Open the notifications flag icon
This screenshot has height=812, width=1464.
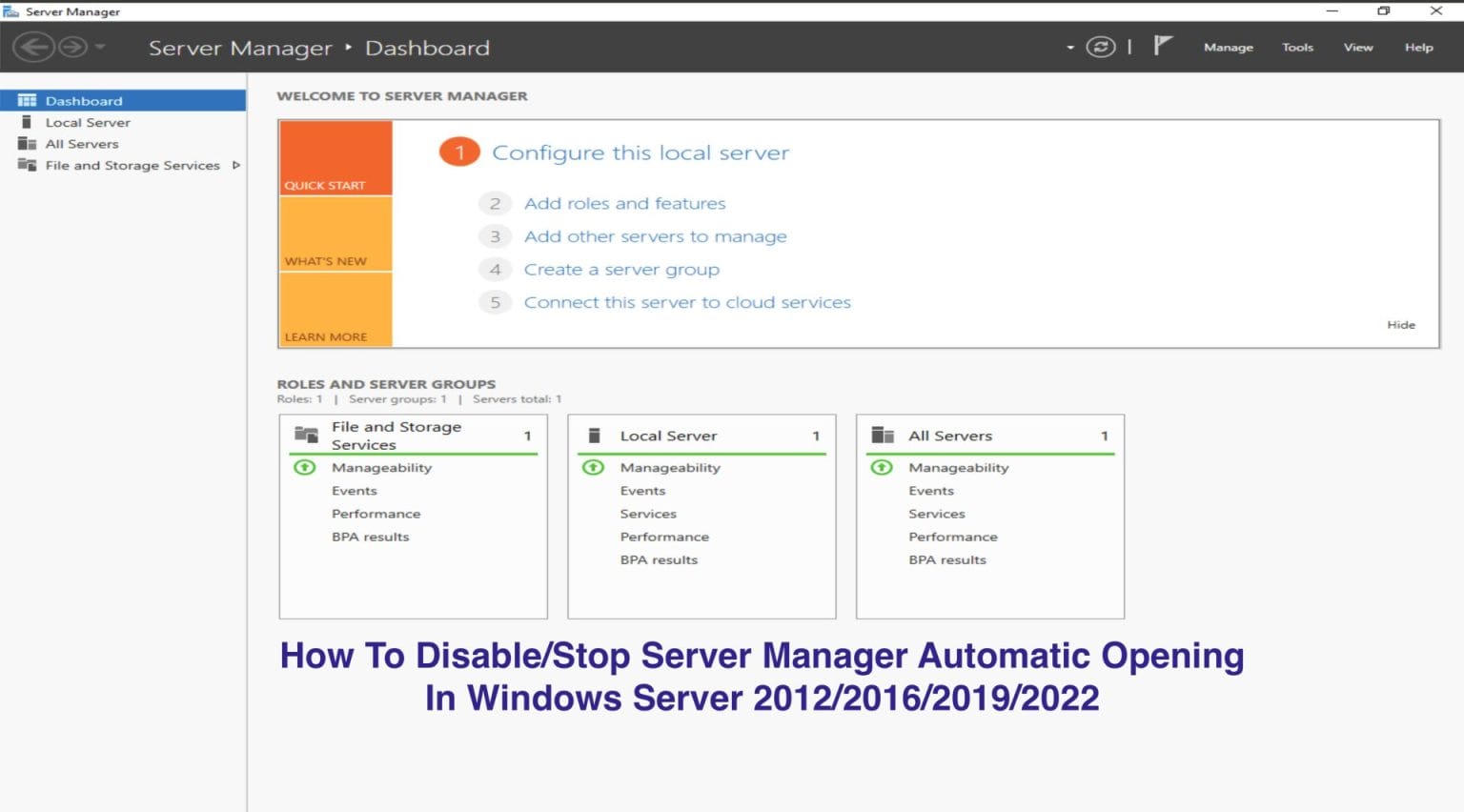[x=1163, y=44]
